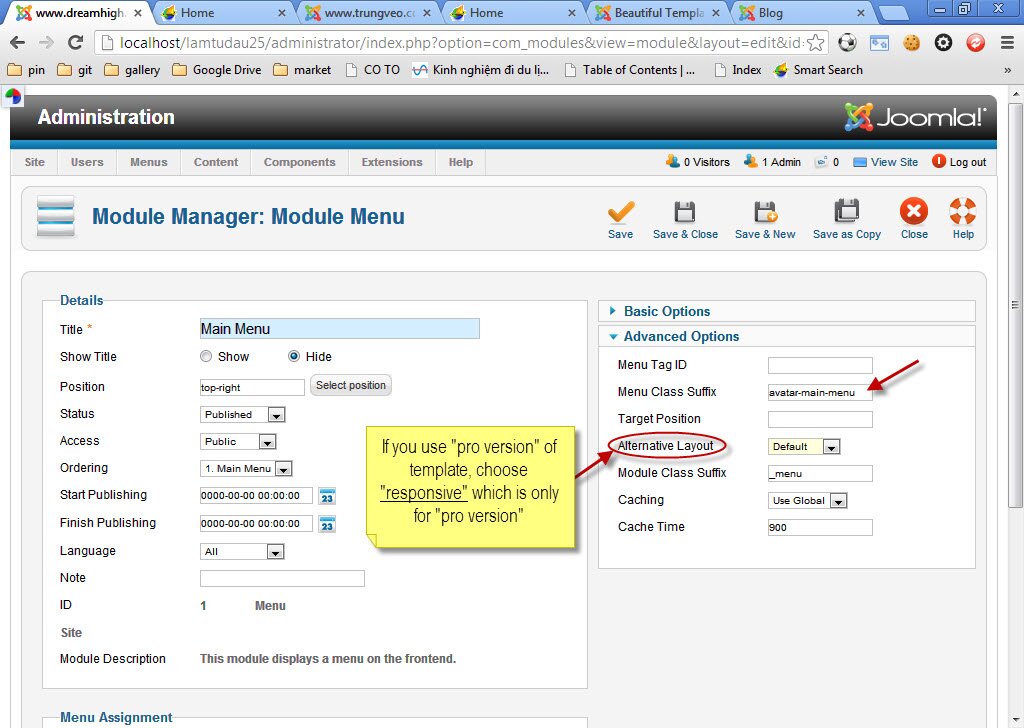The height and width of the screenshot is (728, 1024).
Task: Switch to the Beautiful Templa browser tab
Action: pos(656,14)
